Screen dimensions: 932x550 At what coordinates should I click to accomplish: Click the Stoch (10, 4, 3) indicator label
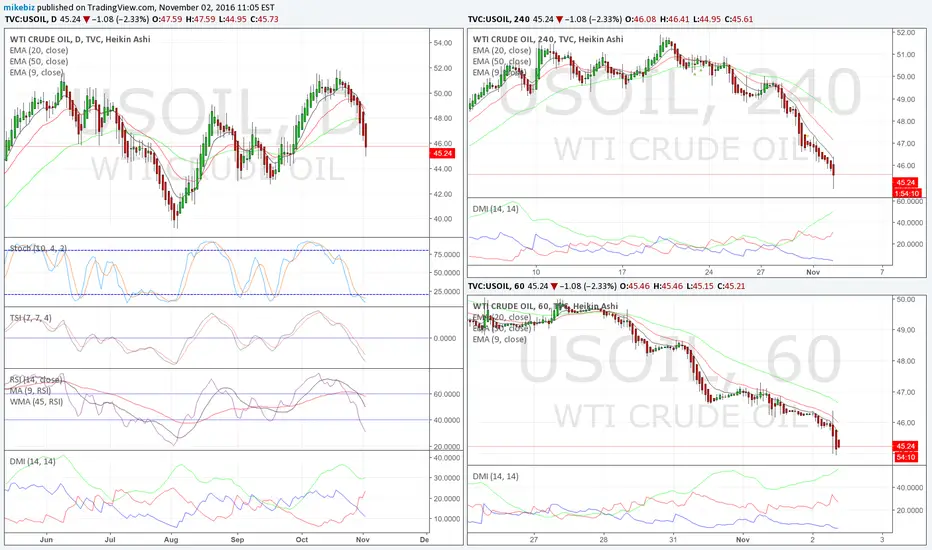coord(38,248)
